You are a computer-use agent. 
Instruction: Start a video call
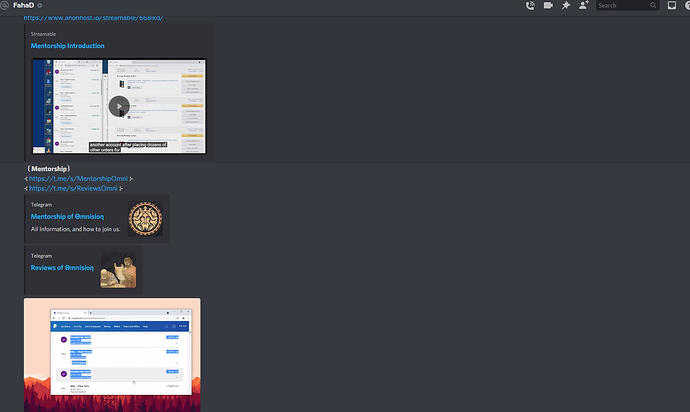(x=548, y=5)
